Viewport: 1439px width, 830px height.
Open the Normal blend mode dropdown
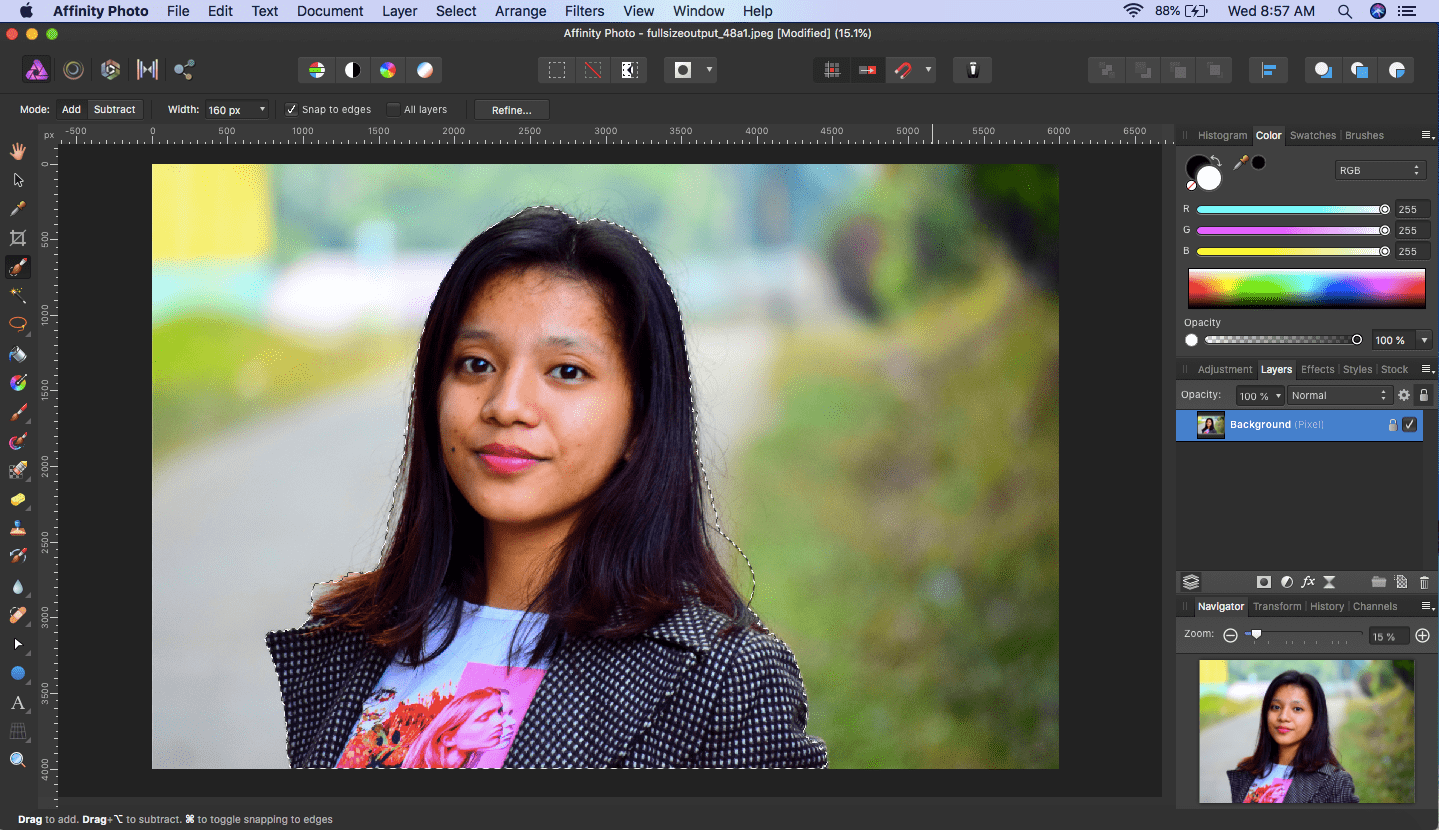(1339, 395)
